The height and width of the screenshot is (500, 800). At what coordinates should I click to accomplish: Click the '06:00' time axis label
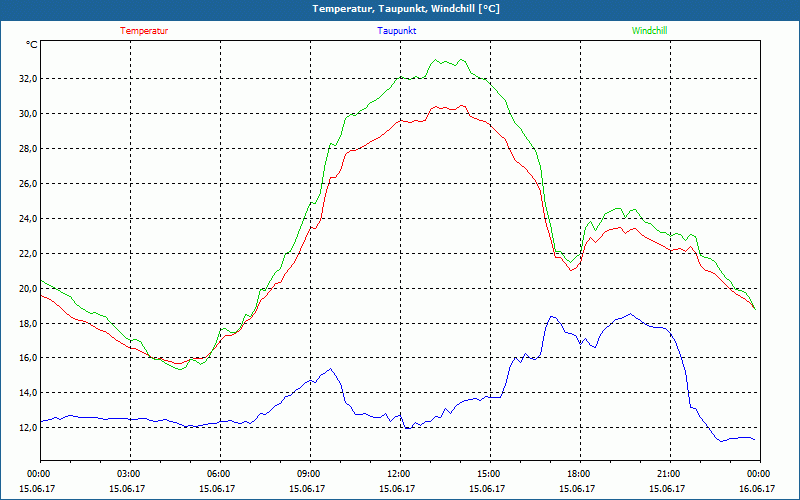coord(220,474)
